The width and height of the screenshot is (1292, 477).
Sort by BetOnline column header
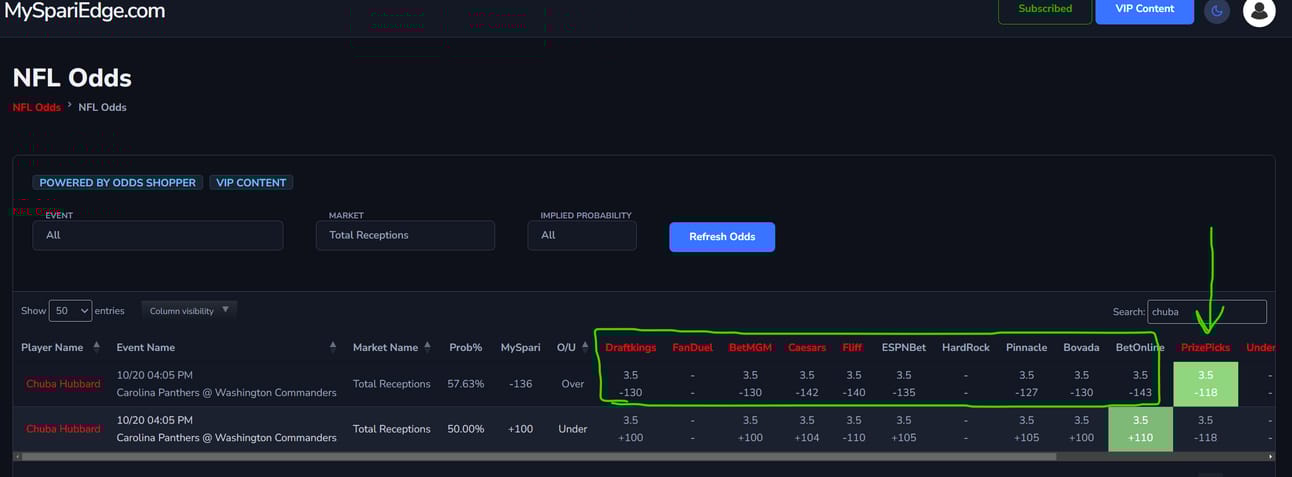pos(1140,347)
